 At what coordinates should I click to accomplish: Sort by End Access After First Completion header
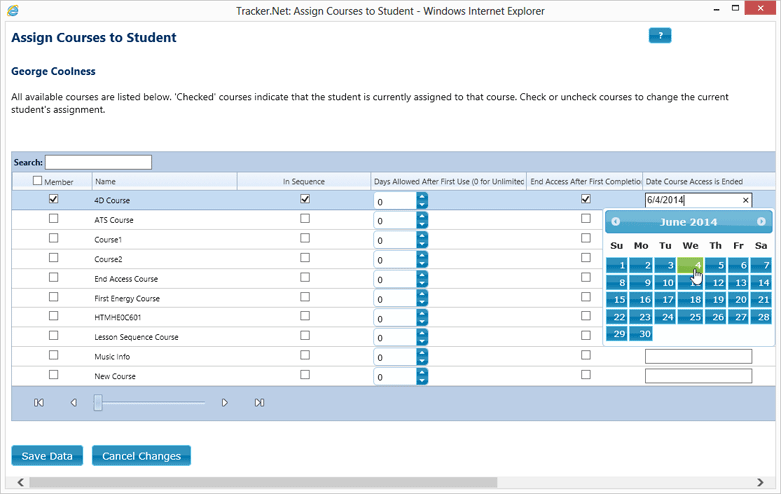[585, 181]
